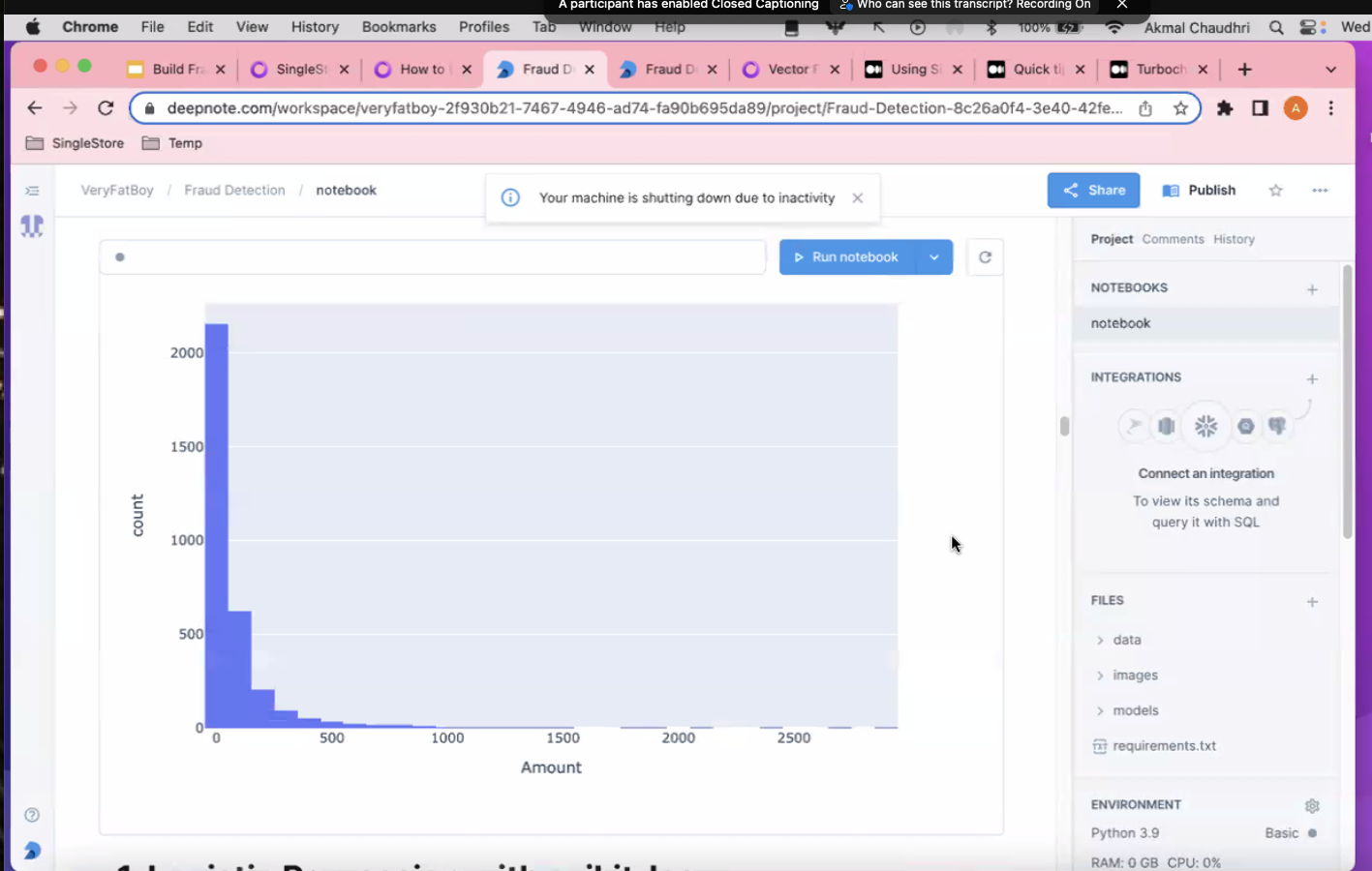Click the right panel vertical scrollbar
The height and width of the screenshot is (871, 1372).
(1347, 402)
